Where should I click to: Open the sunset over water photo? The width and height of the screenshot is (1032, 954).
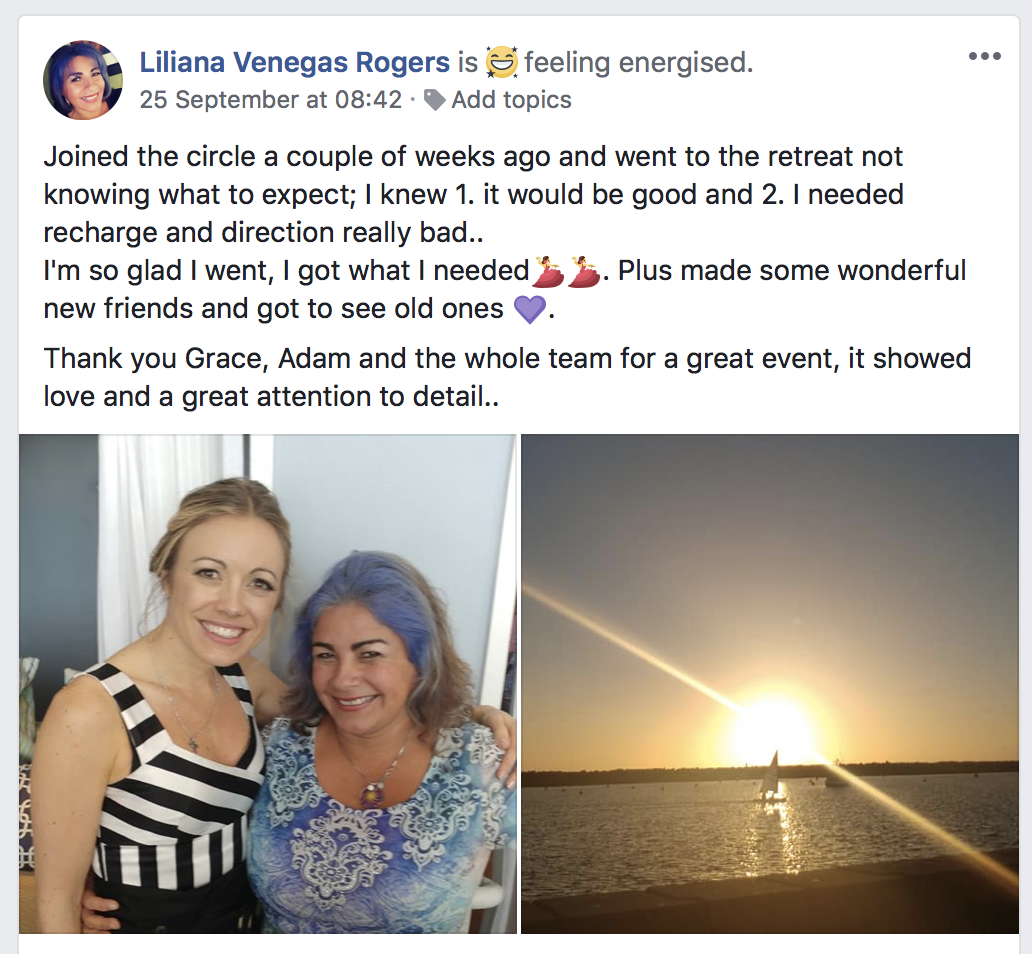click(770, 683)
